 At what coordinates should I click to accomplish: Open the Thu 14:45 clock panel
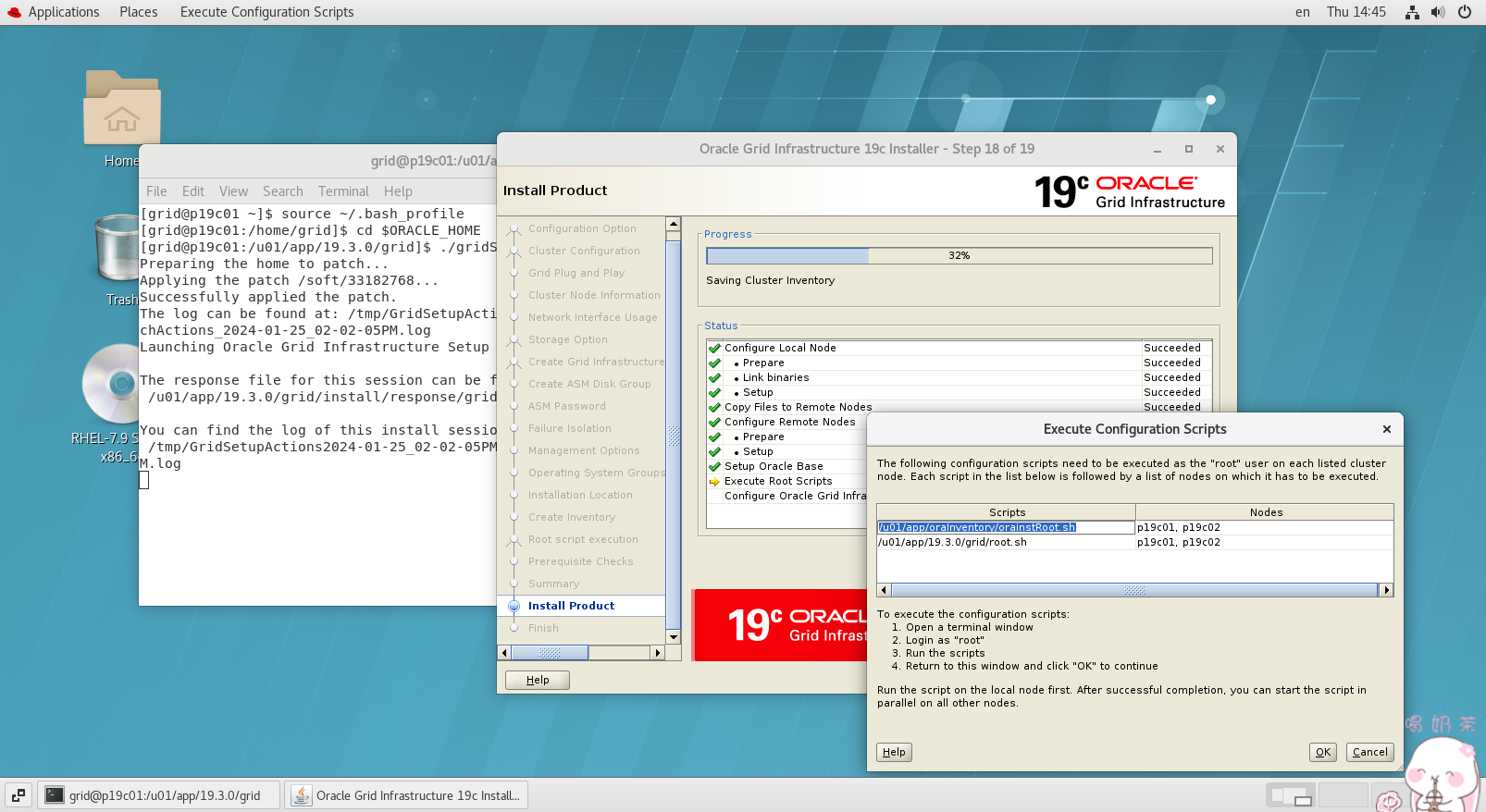click(1356, 12)
